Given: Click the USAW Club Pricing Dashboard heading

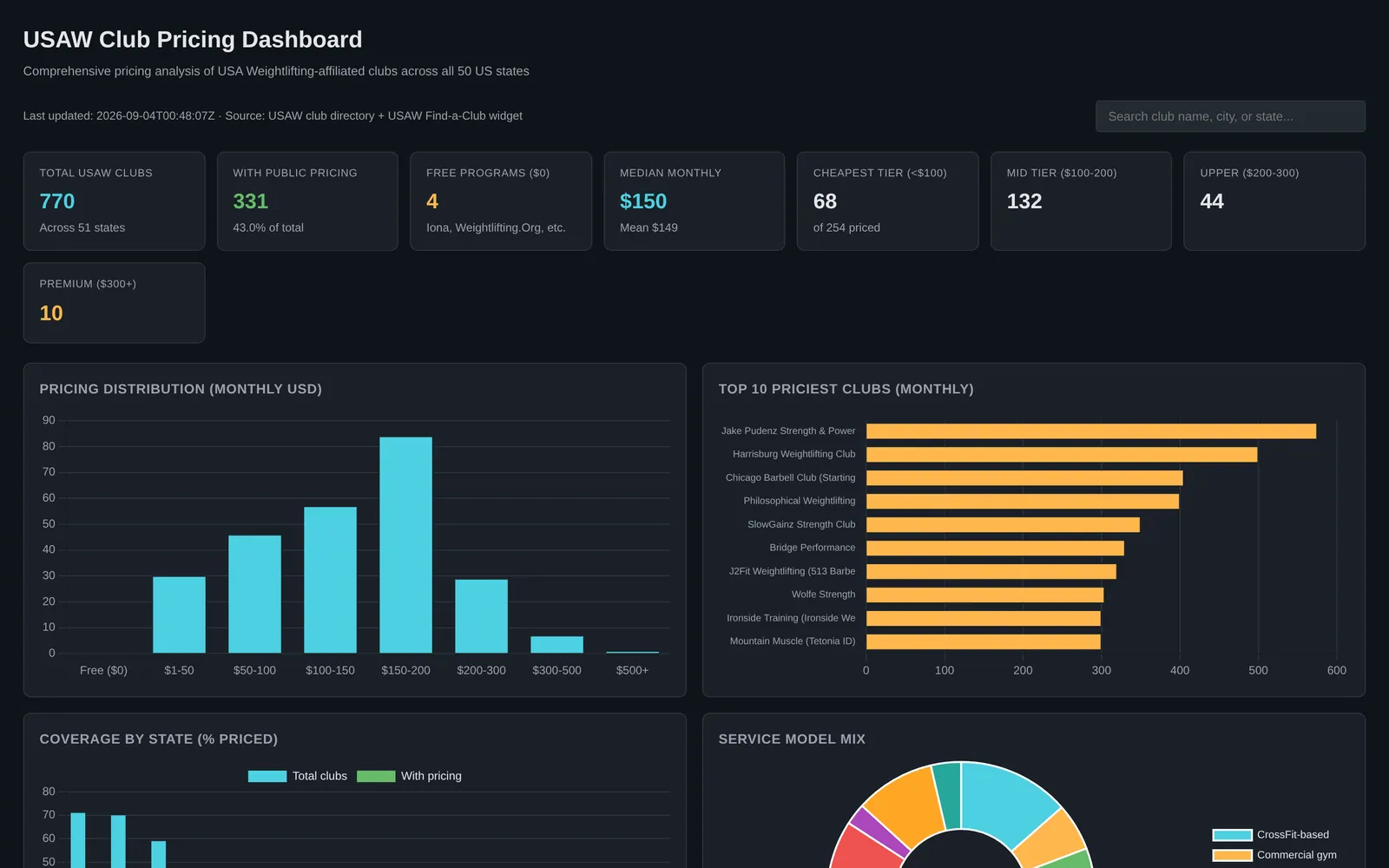Looking at the screenshot, I should coord(193,40).
